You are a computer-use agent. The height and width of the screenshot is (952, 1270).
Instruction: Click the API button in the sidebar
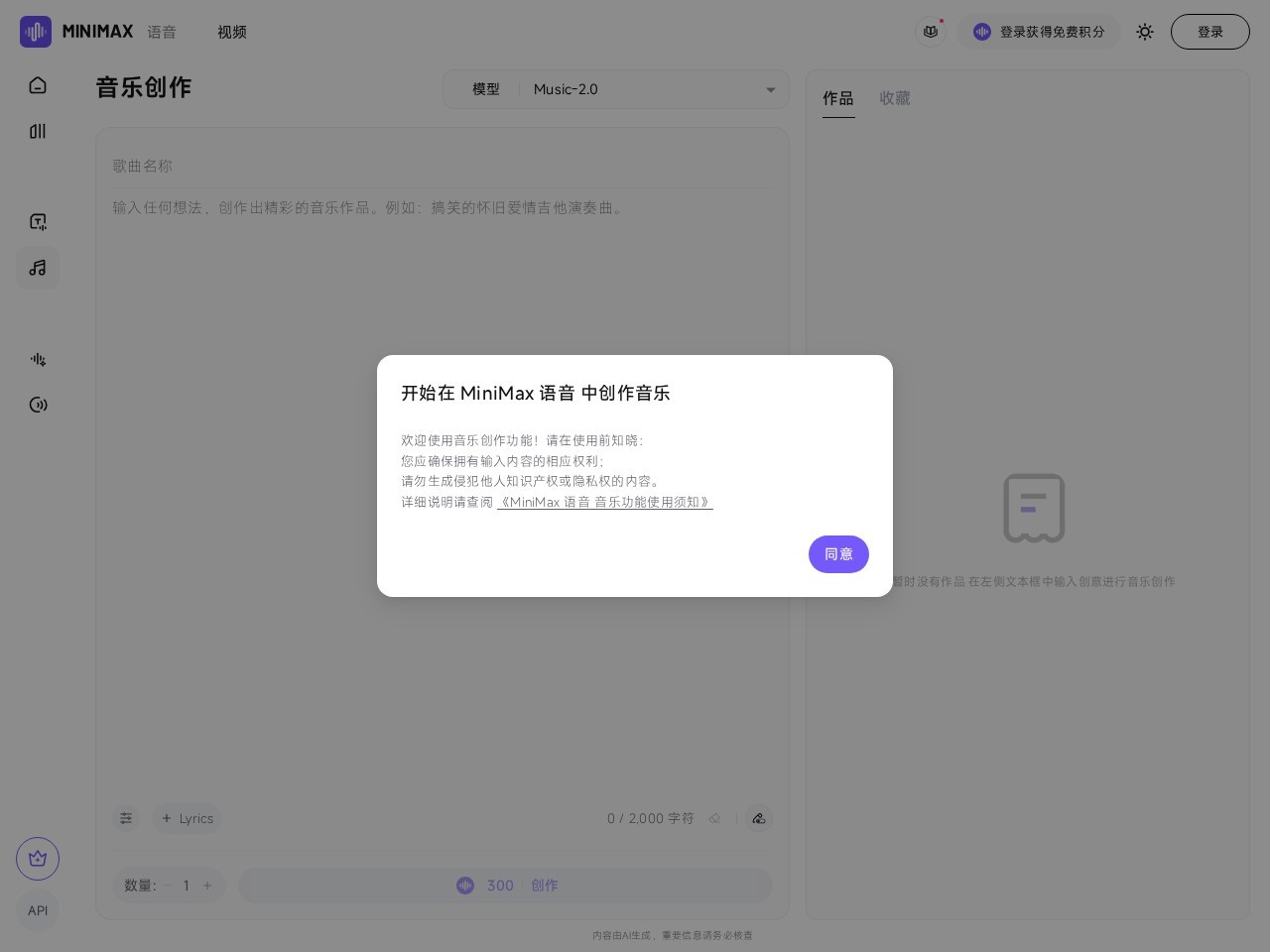coord(38,910)
